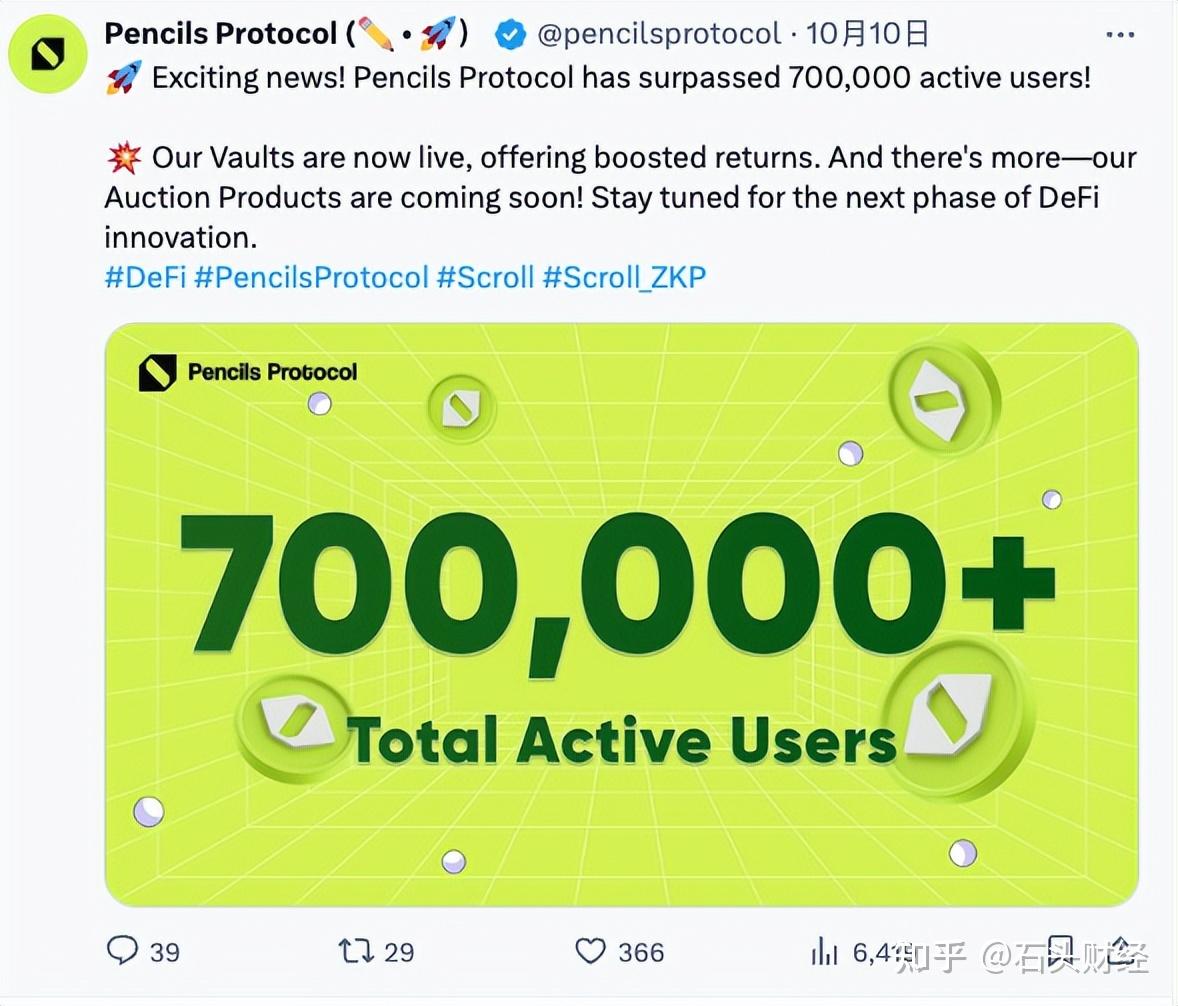Click the 366 likes count
The width and height of the screenshot is (1178, 1006).
pyautogui.click(x=644, y=952)
